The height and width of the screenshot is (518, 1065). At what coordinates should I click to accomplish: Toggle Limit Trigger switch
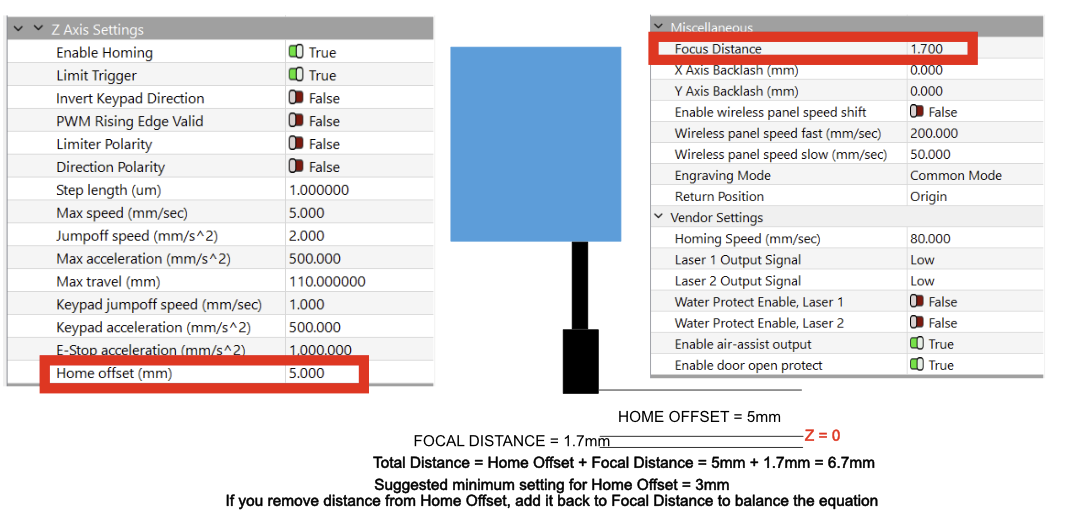tap(295, 75)
